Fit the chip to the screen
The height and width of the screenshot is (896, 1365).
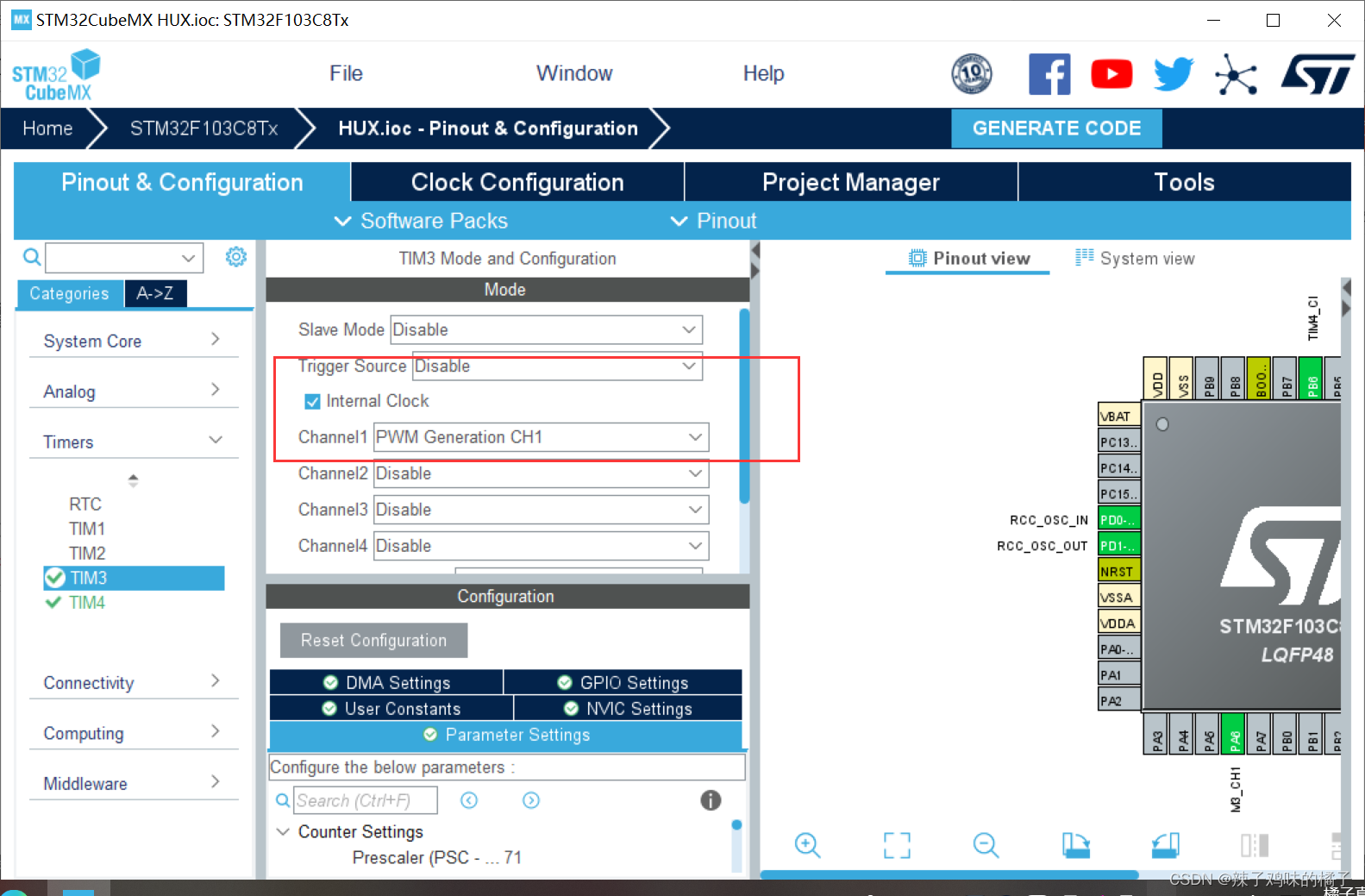(x=897, y=845)
